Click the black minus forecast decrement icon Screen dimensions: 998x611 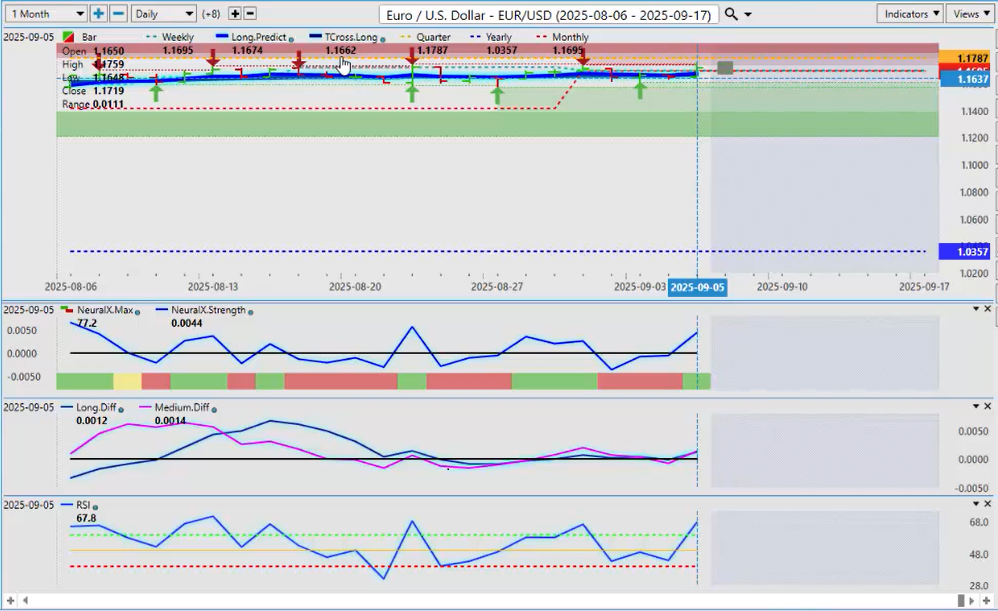coord(250,14)
